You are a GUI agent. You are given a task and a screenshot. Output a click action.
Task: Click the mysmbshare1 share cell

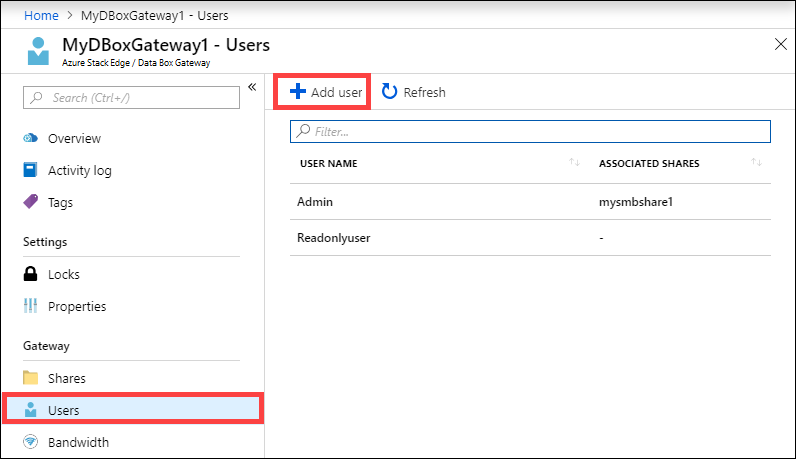coord(636,202)
